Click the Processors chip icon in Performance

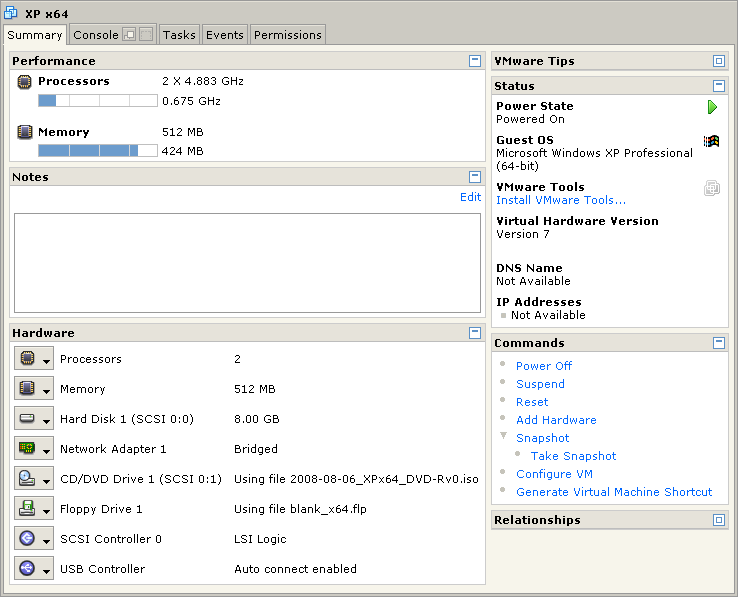click(x=24, y=82)
